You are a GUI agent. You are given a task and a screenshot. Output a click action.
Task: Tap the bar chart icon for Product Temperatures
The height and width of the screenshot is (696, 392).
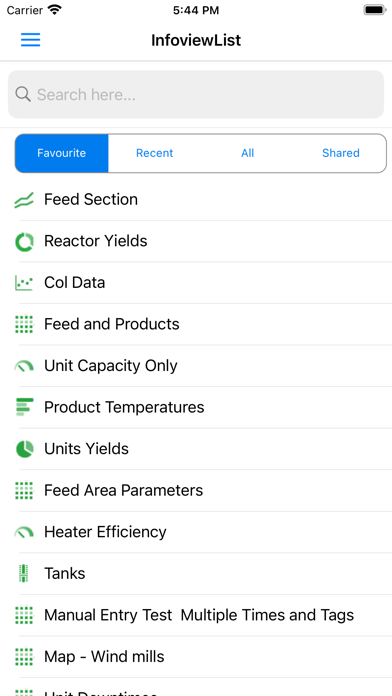[x=24, y=407]
